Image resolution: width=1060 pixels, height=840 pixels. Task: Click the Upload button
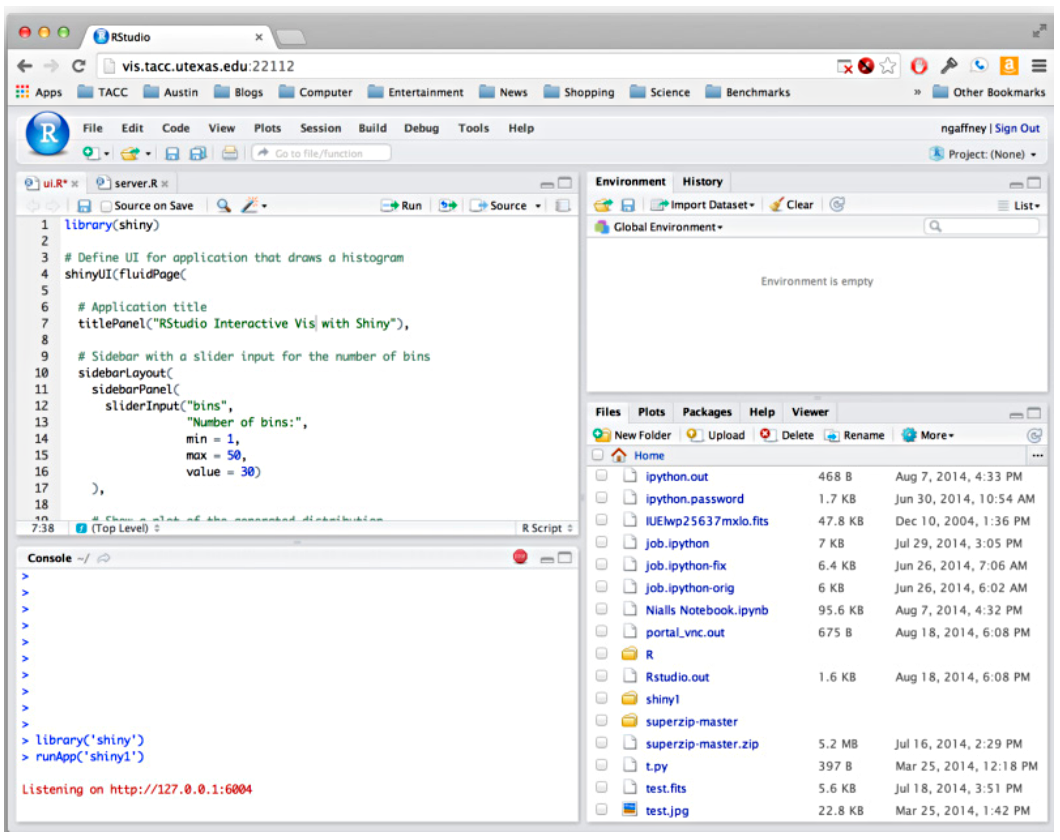[715, 435]
